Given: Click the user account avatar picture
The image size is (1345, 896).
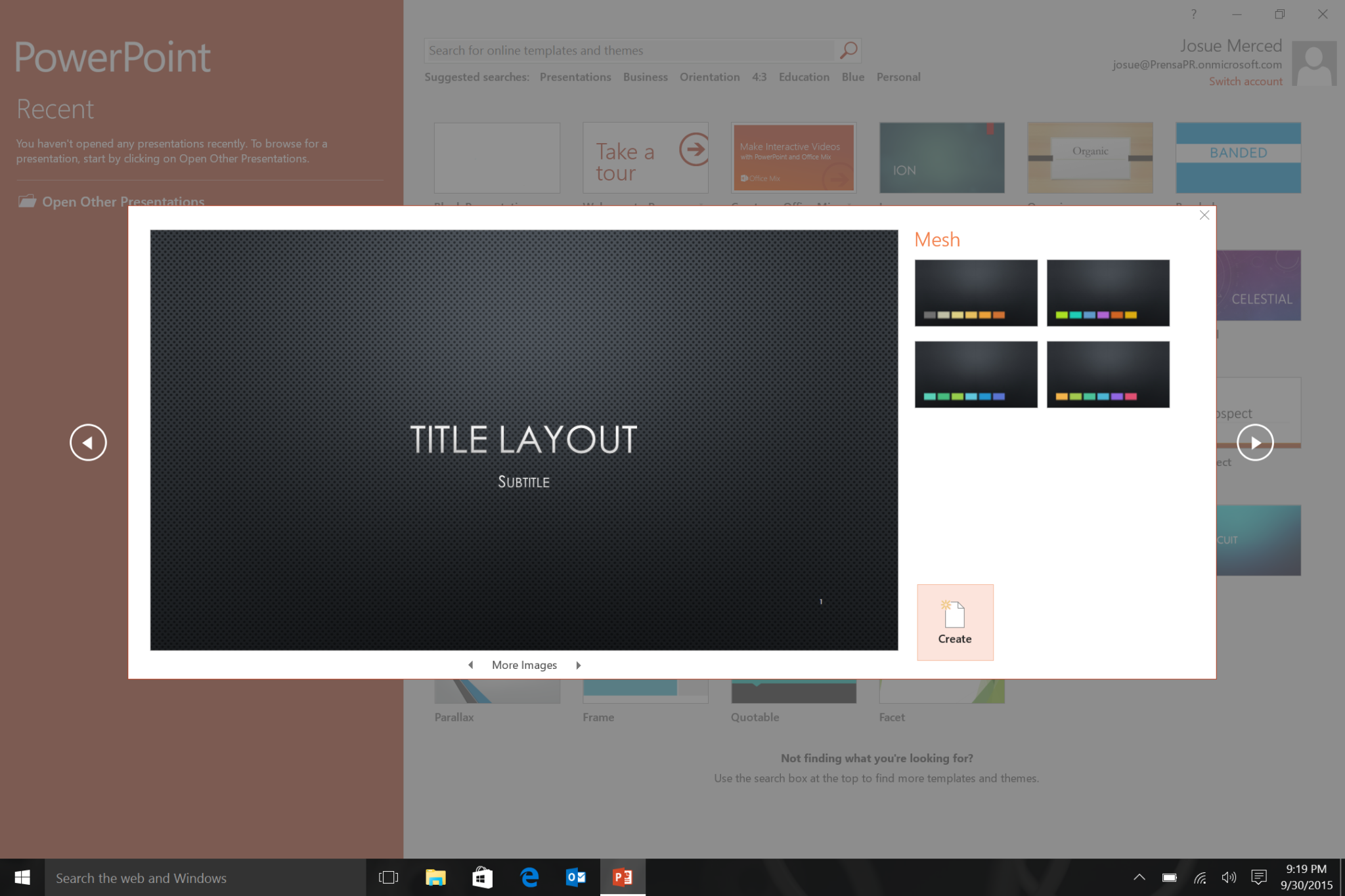Looking at the screenshot, I should 1314,63.
